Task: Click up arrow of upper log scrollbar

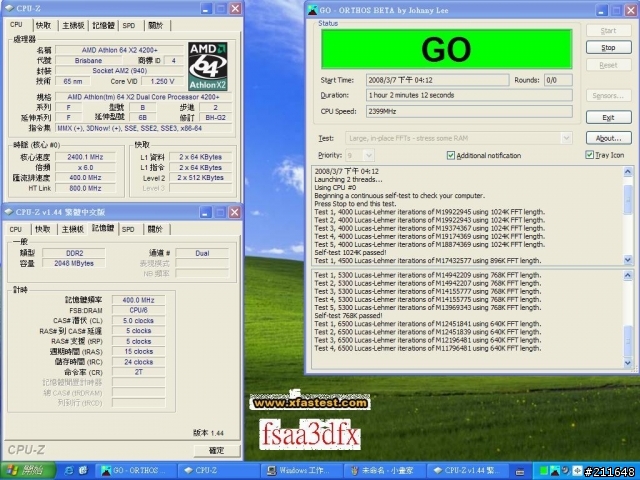Action: tap(628, 172)
